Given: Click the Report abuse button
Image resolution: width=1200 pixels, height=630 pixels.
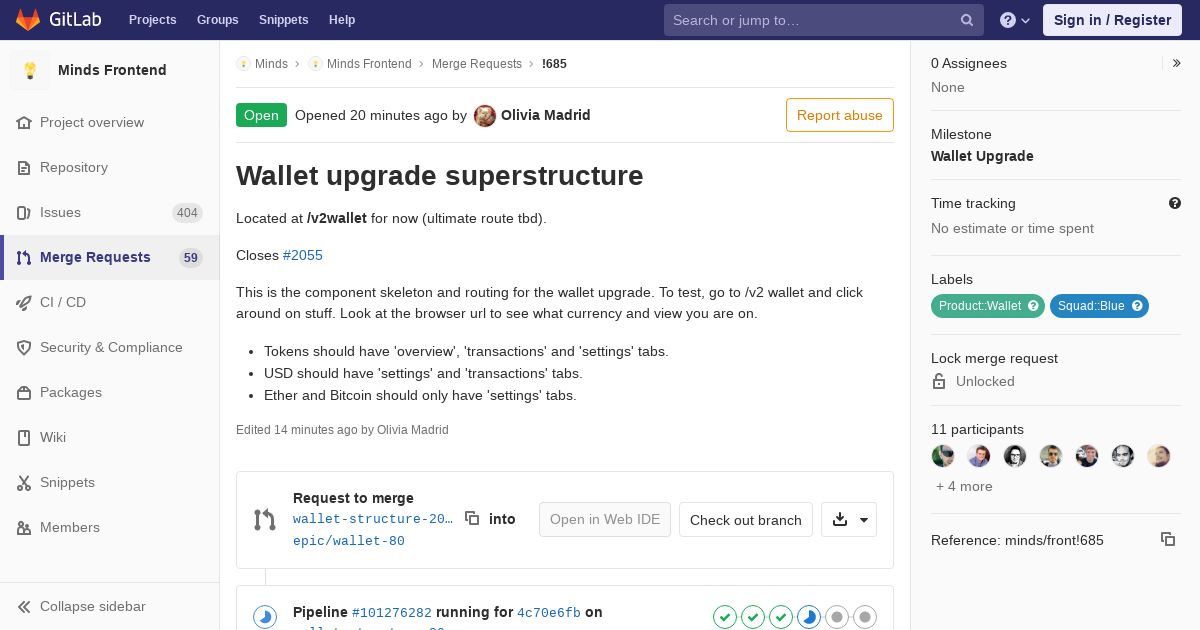Looking at the screenshot, I should pyautogui.click(x=840, y=115).
